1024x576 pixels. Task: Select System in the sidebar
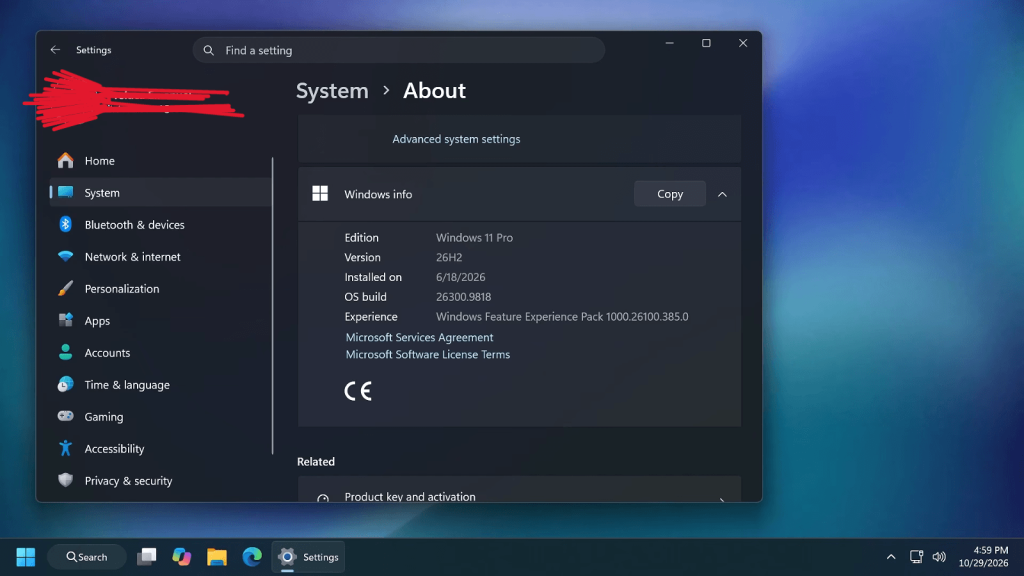161,192
